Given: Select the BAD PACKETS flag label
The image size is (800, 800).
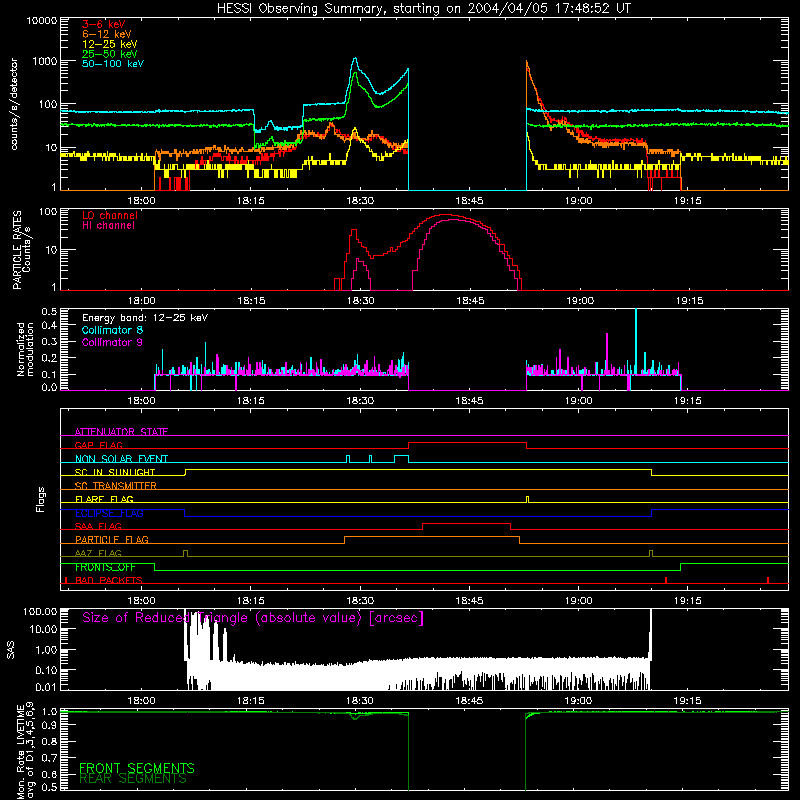Looking at the screenshot, I should (109, 580).
